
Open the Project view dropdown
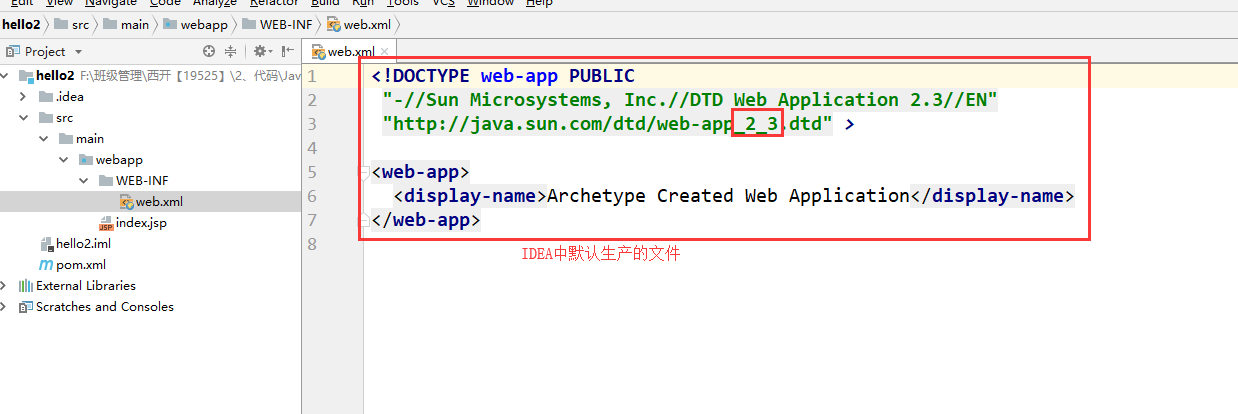pyautogui.click(x=79, y=51)
